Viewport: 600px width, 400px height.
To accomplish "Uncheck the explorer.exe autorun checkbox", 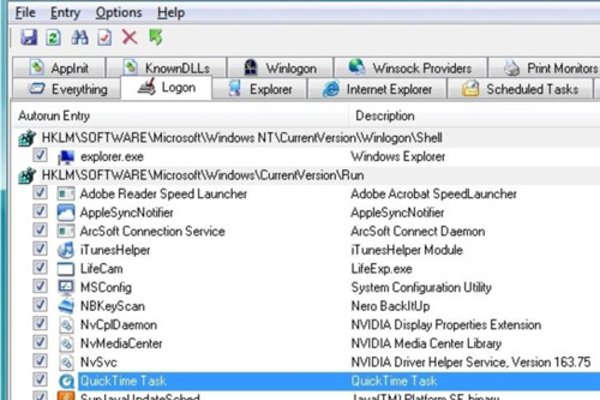I will coord(40,155).
